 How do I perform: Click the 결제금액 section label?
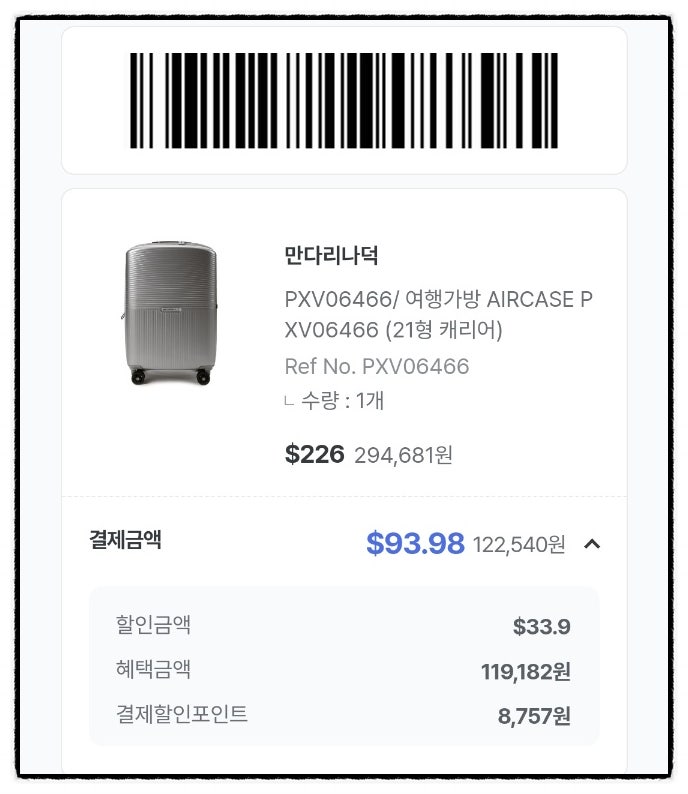(125, 541)
